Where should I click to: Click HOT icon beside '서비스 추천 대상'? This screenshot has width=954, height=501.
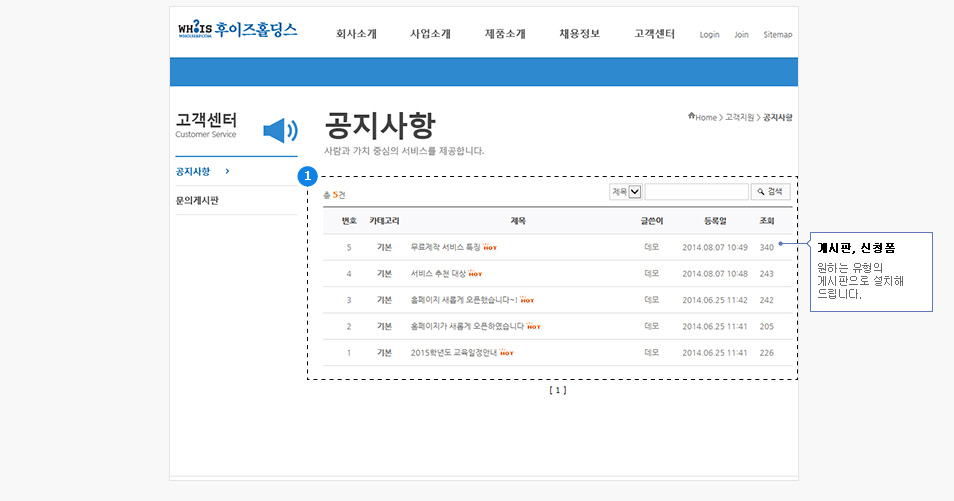point(476,273)
